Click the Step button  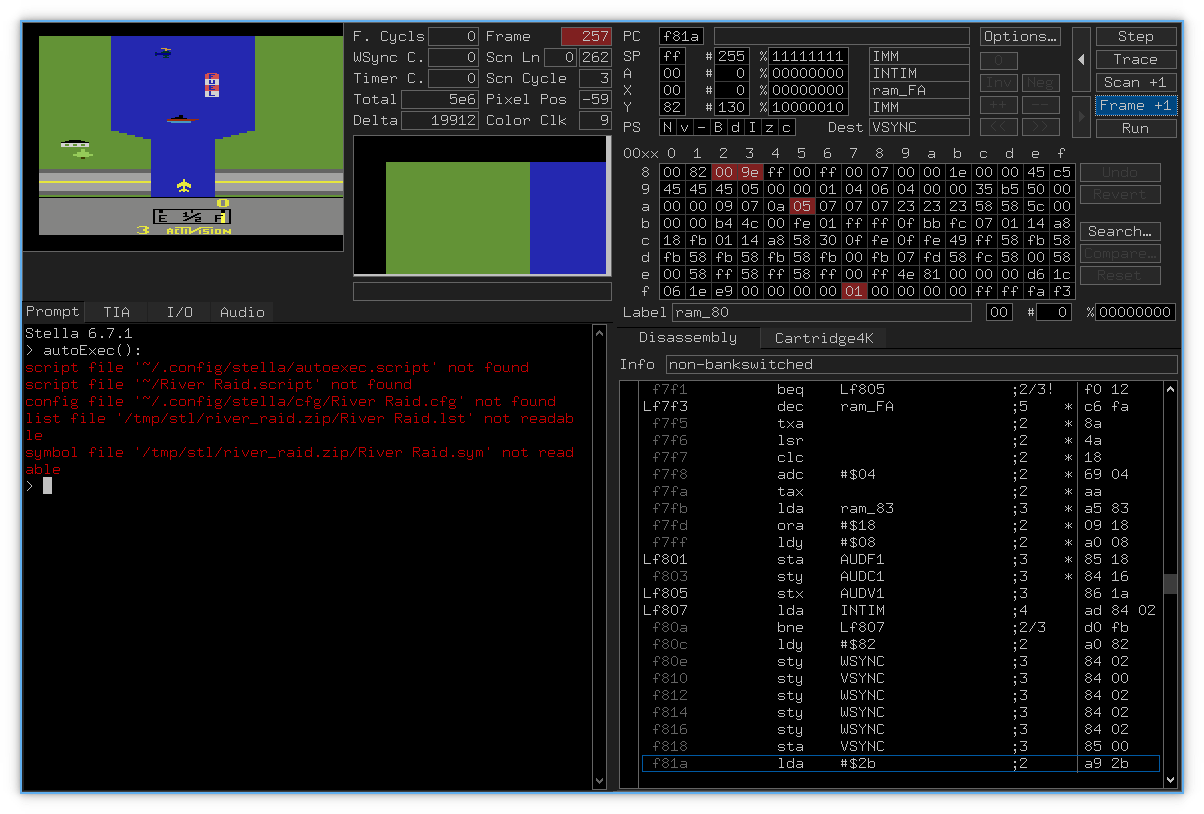click(1135, 36)
